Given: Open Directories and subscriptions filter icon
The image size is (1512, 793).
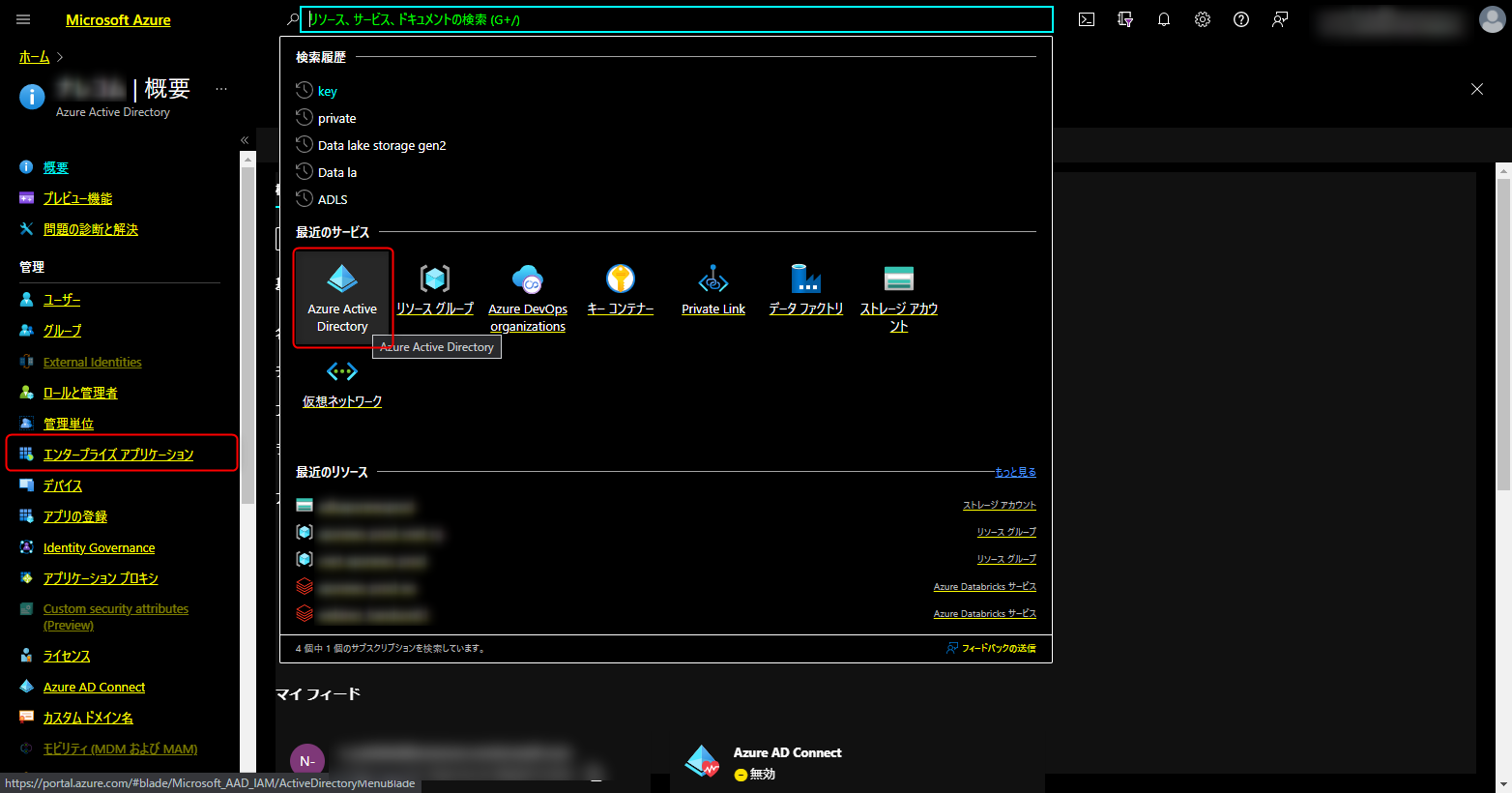Looking at the screenshot, I should tap(1125, 19).
